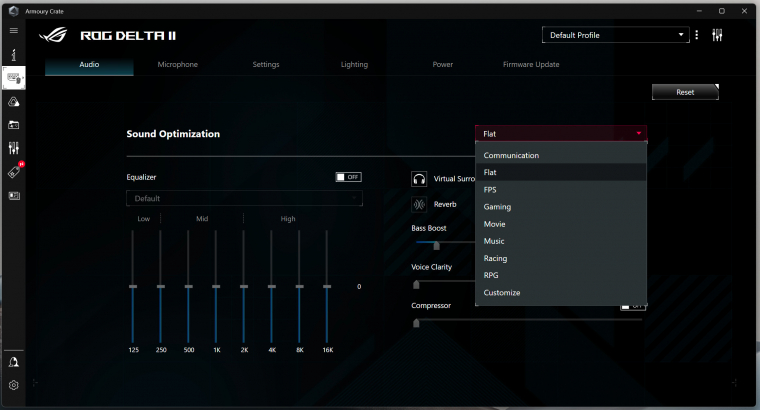The image size is (760, 410).
Task: Toggle the Compressor switch
Action: coord(633,306)
